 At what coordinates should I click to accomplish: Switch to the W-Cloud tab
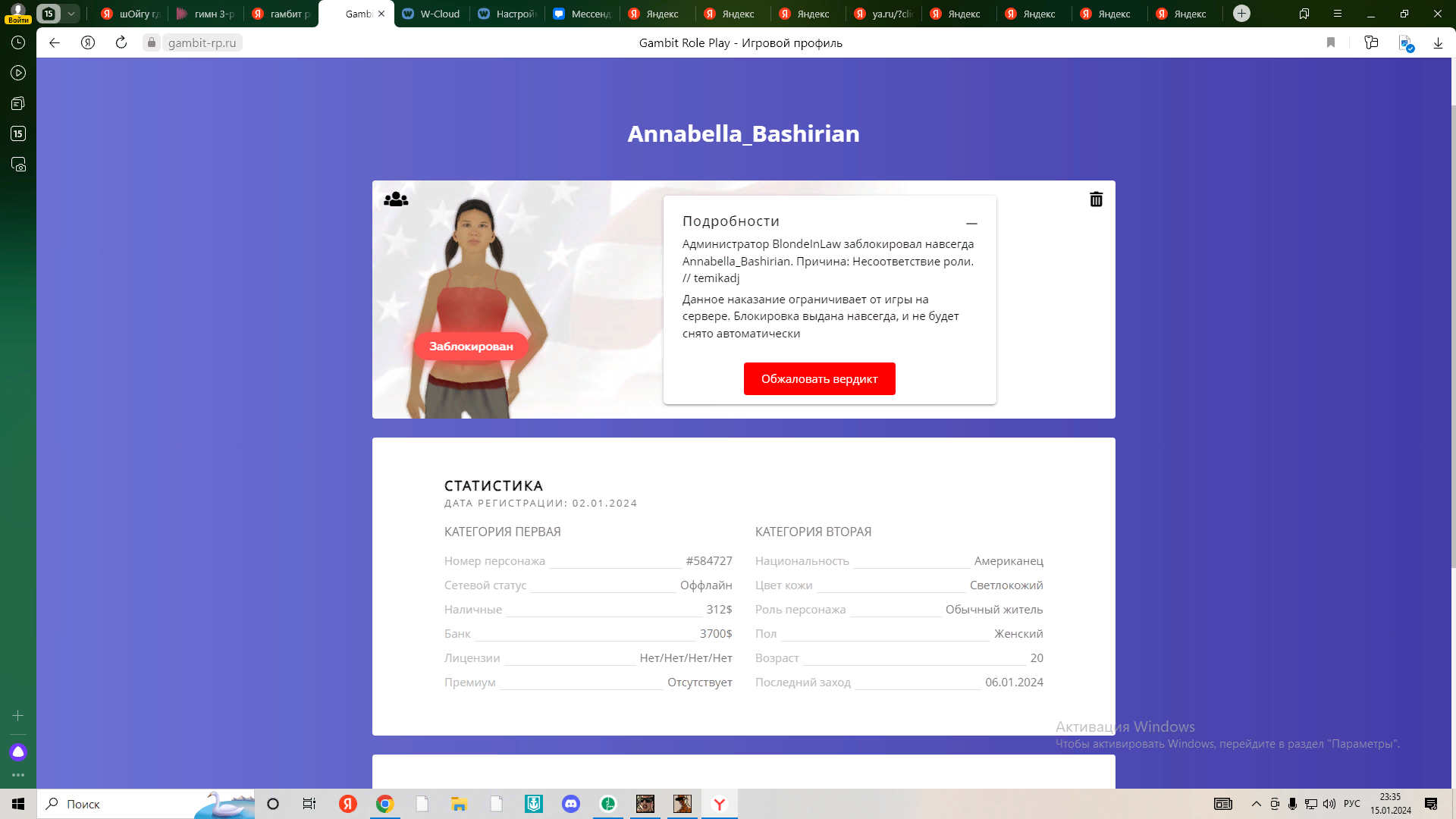(432, 14)
